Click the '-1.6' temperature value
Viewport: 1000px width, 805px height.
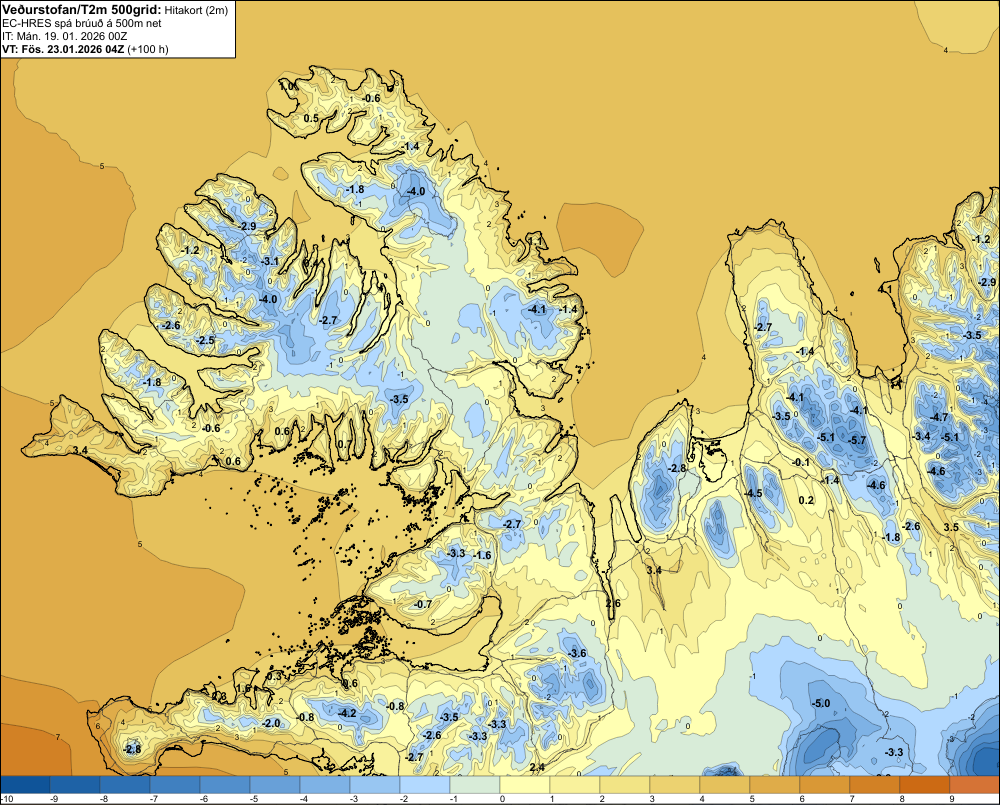(483, 556)
